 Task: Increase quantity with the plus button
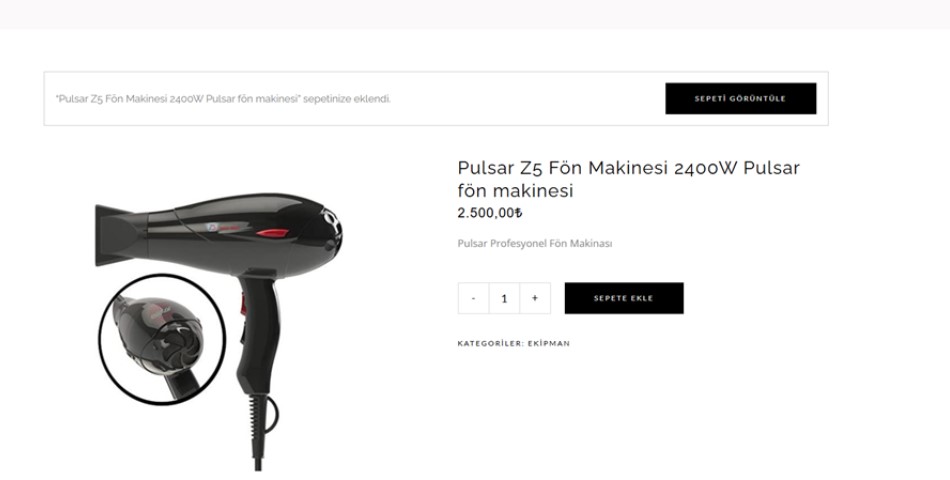tap(534, 298)
